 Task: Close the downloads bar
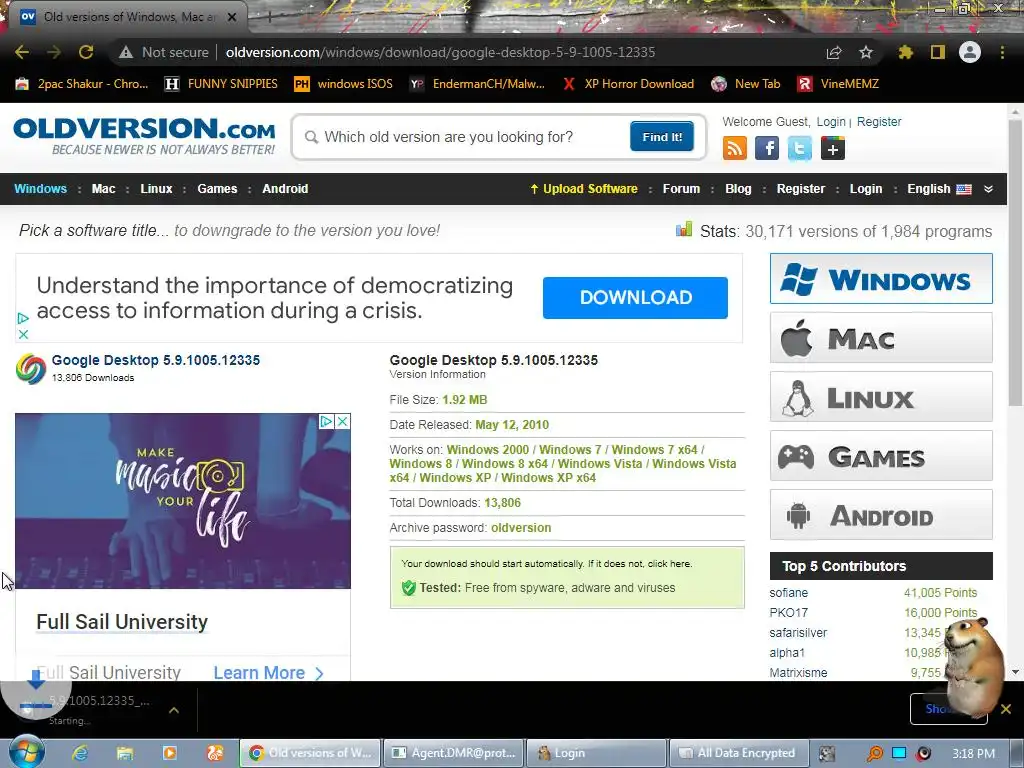pos(1006,709)
